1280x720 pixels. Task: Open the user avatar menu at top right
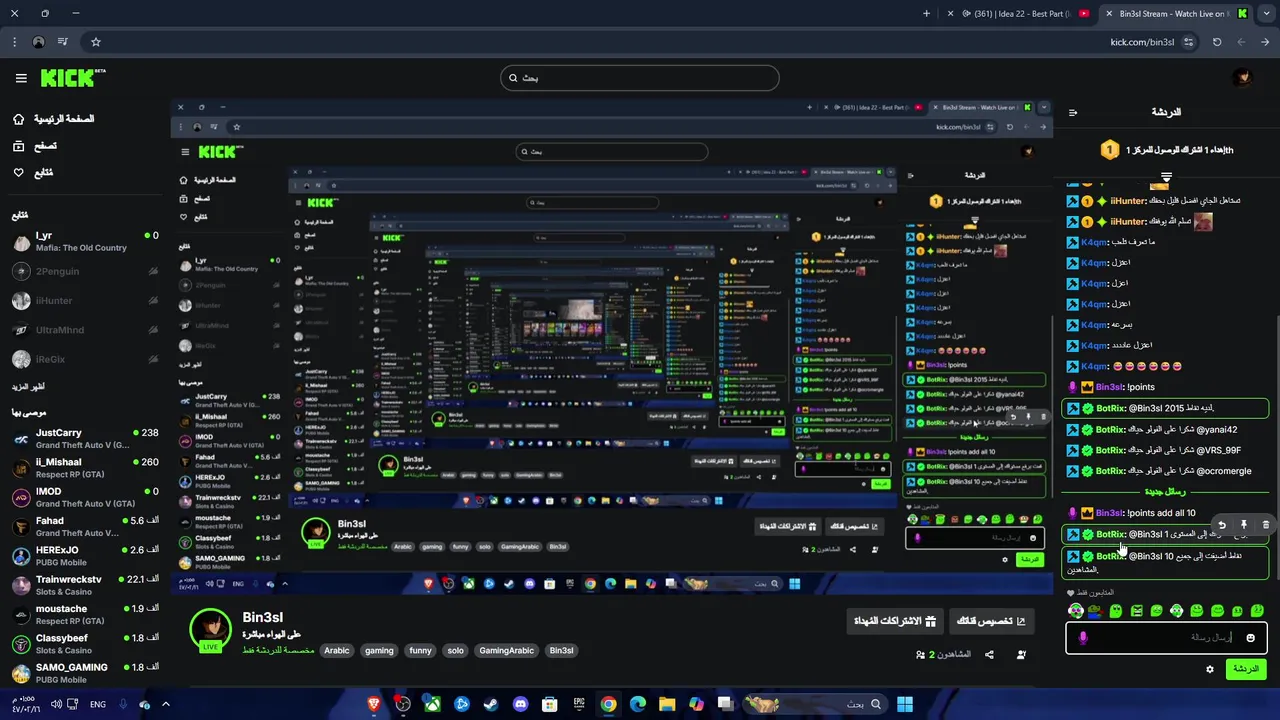pyautogui.click(x=1242, y=78)
